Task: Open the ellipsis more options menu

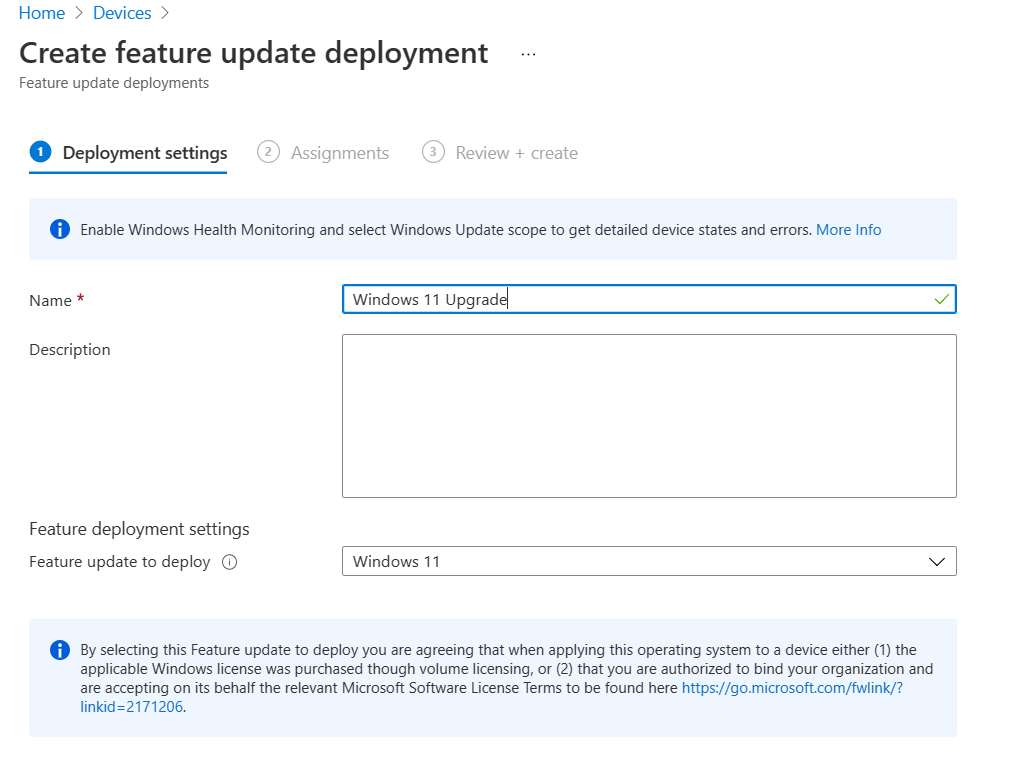Action: tap(528, 54)
